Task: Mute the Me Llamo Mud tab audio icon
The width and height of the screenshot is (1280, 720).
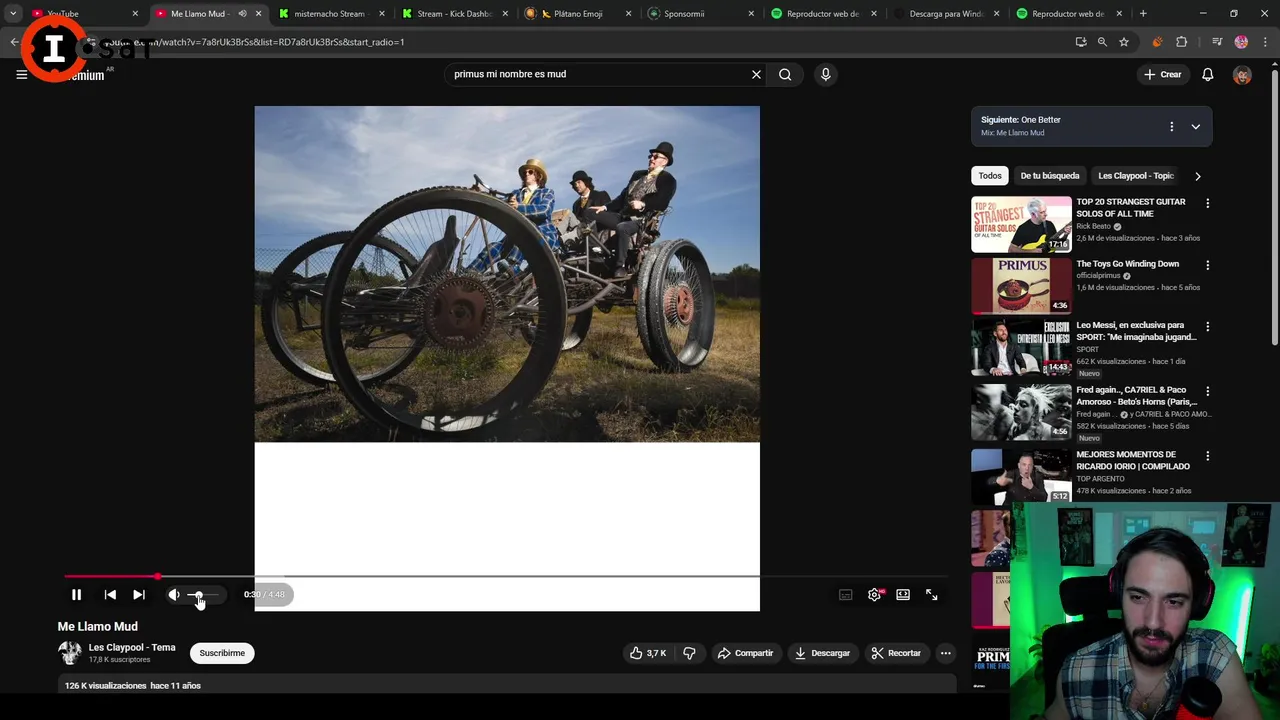Action: [242, 14]
